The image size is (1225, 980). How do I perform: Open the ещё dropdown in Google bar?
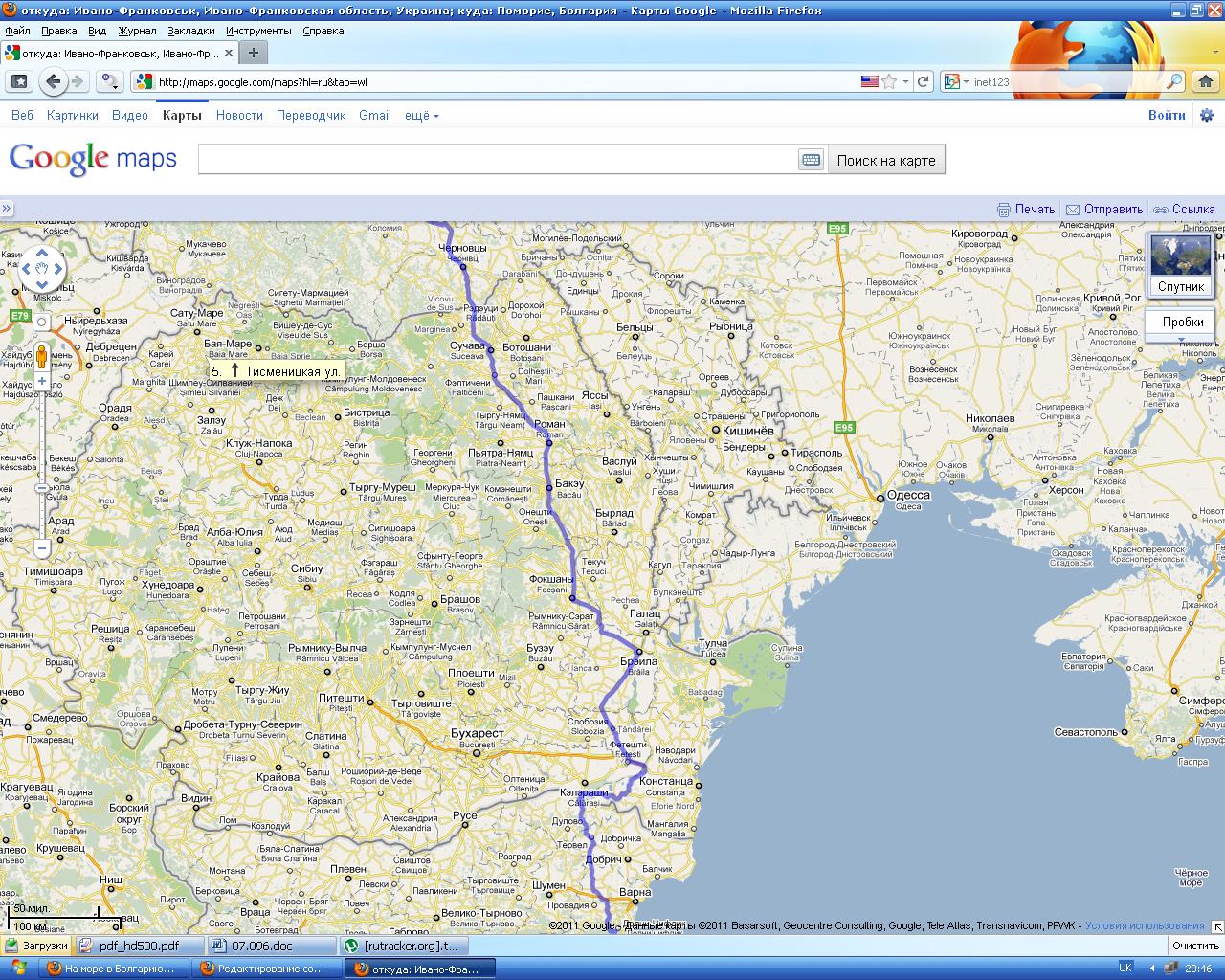coord(422,116)
